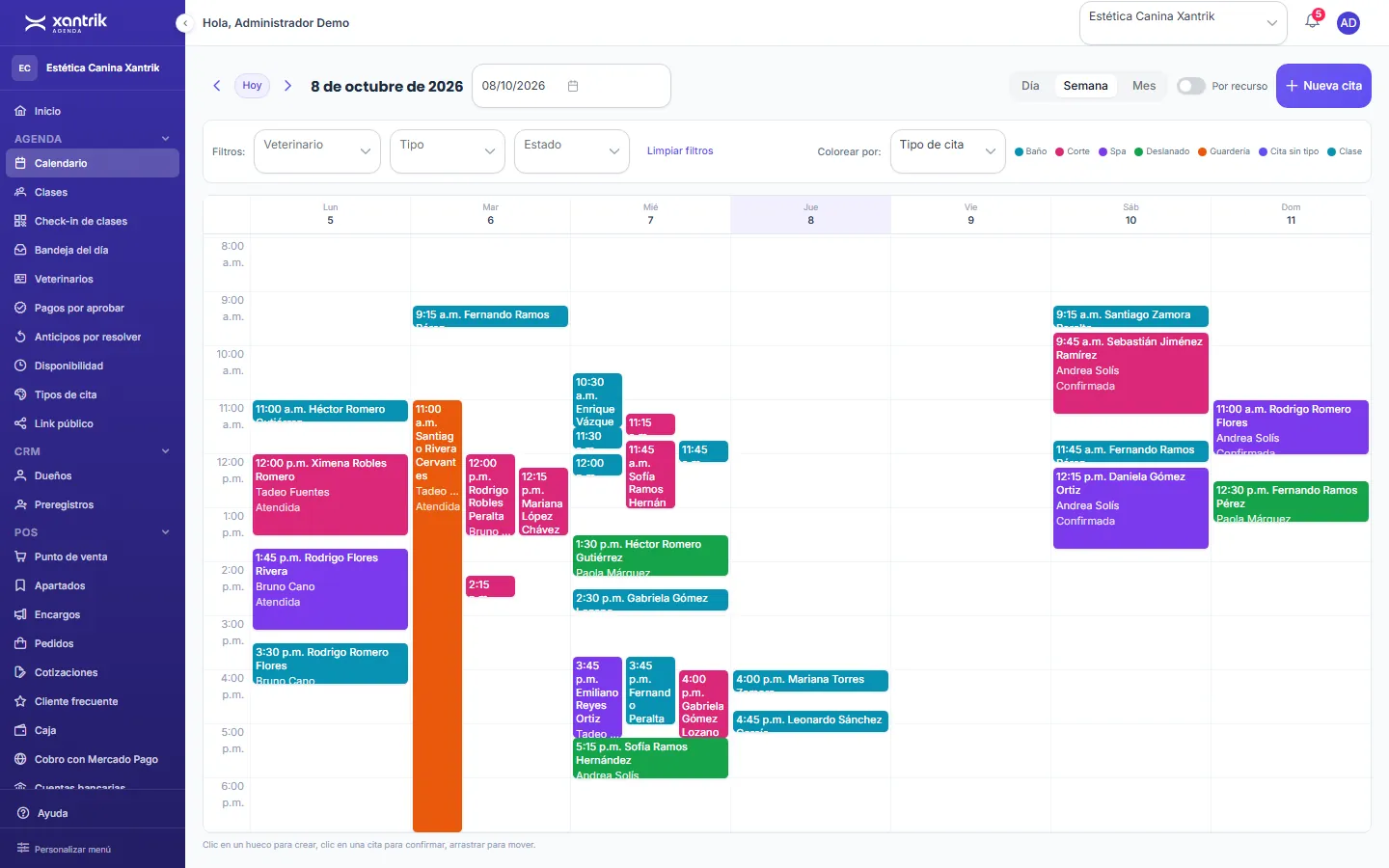The height and width of the screenshot is (868, 1389).
Task: Click the Estética Canina Xantrik sidebar header
Action: pyautogui.click(x=93, y=68)
